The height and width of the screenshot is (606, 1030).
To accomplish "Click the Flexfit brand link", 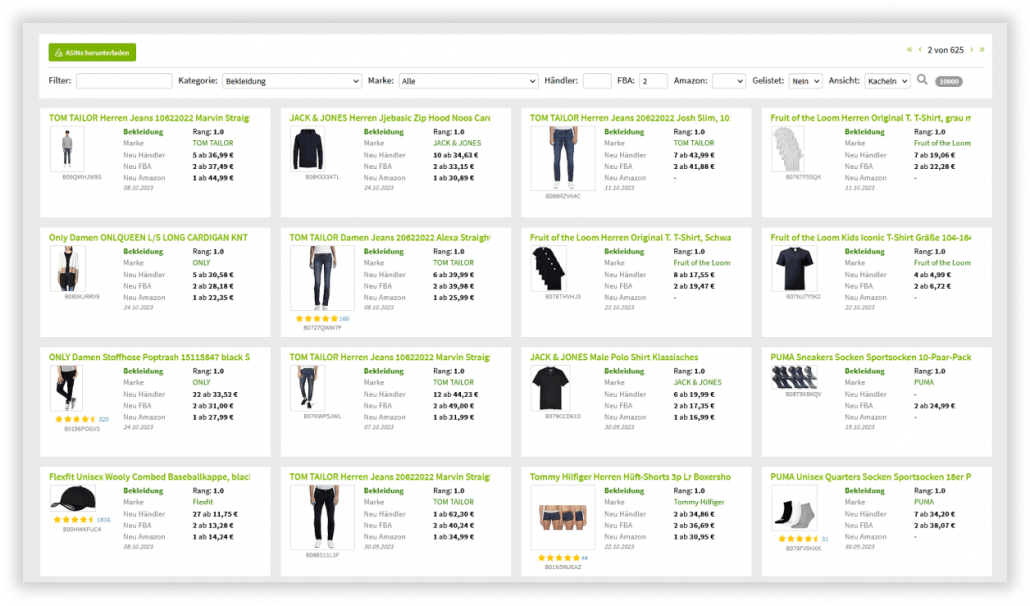I will coord(202,502).
